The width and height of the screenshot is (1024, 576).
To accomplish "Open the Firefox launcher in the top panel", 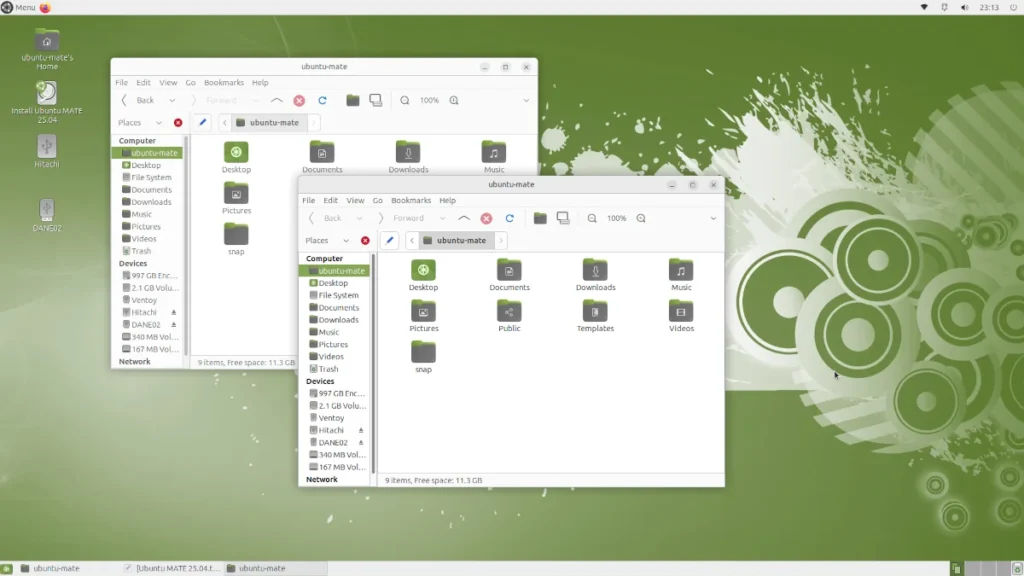I will (x=45, y=7).
